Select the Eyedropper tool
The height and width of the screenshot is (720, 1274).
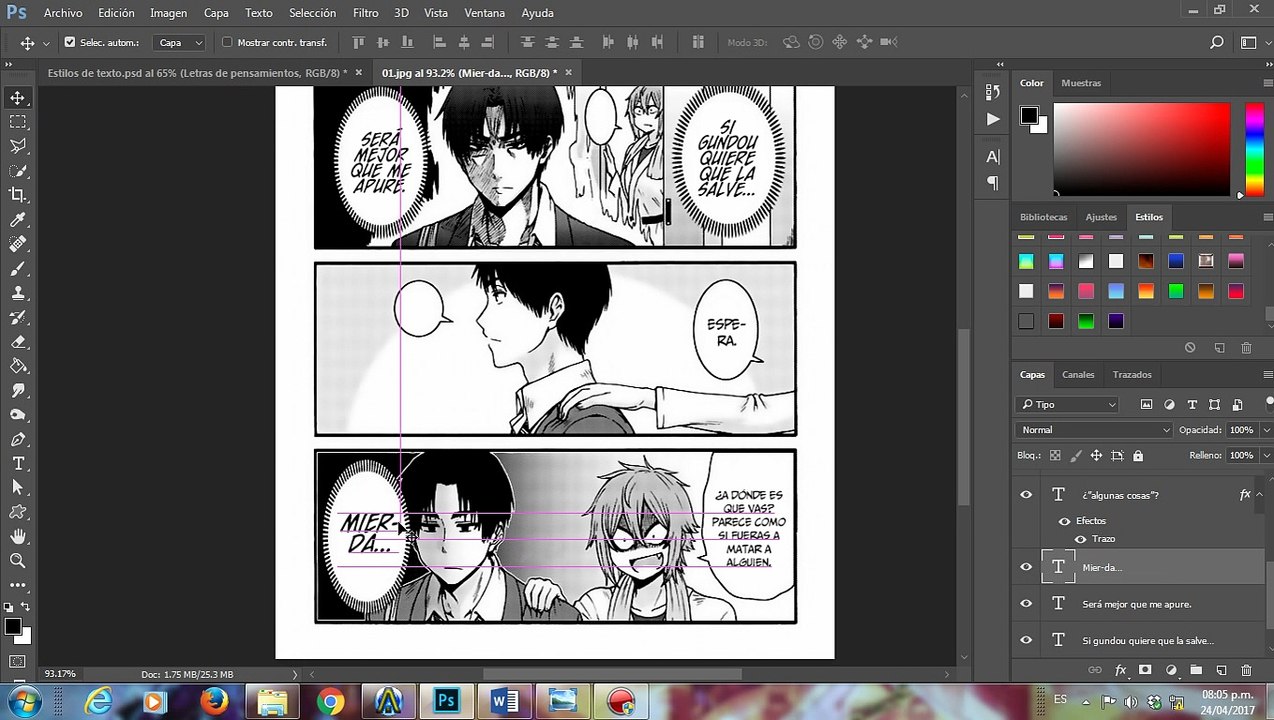[x=18, y=219]
